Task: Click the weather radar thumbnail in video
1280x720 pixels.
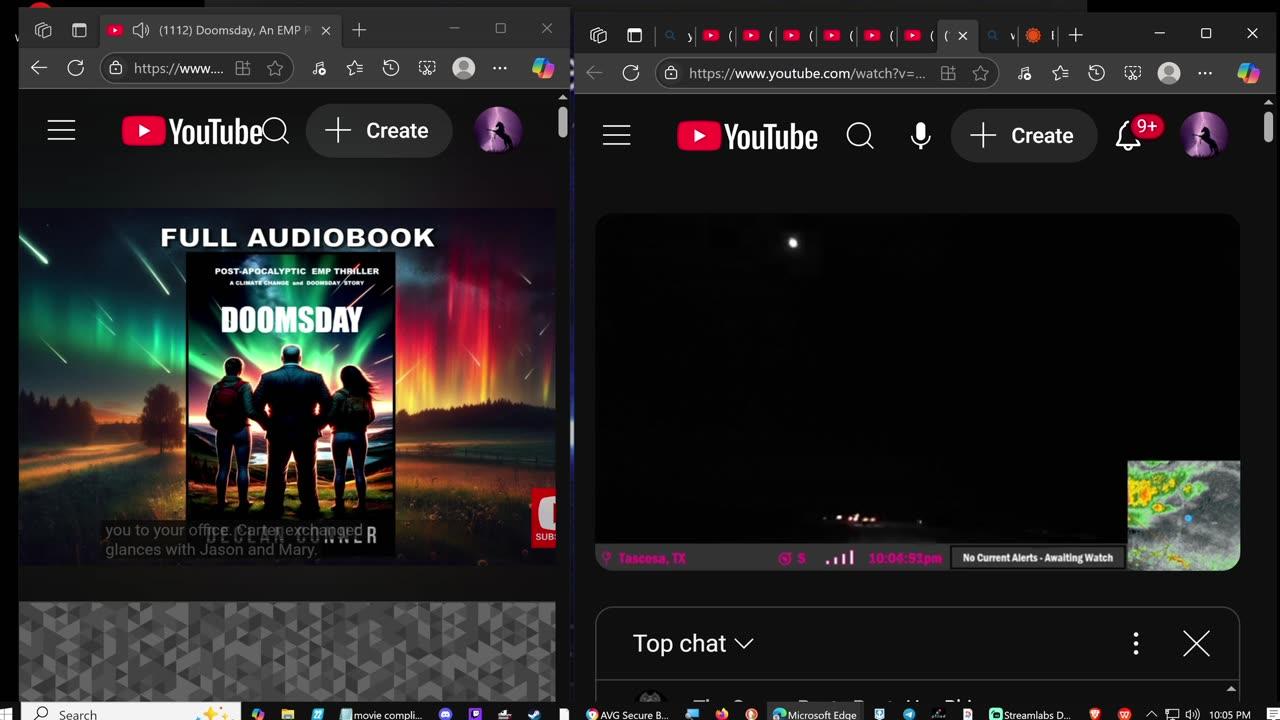Action: click(1184, 515)
